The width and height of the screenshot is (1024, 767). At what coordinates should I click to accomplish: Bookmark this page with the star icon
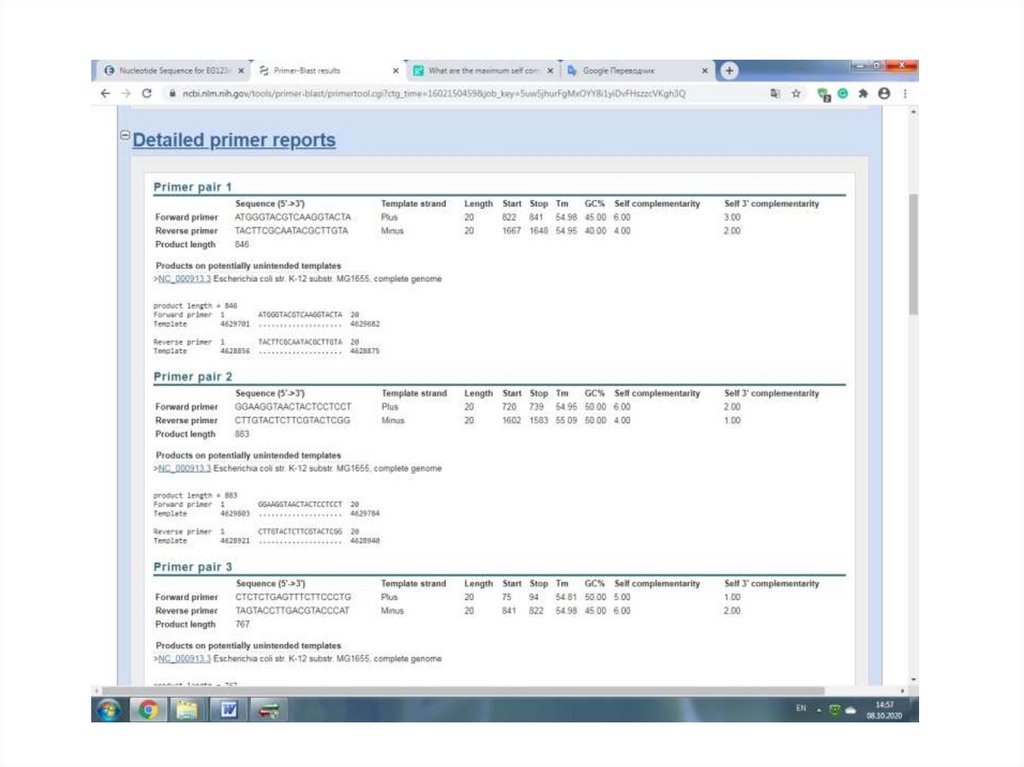(x=796, y=93)
